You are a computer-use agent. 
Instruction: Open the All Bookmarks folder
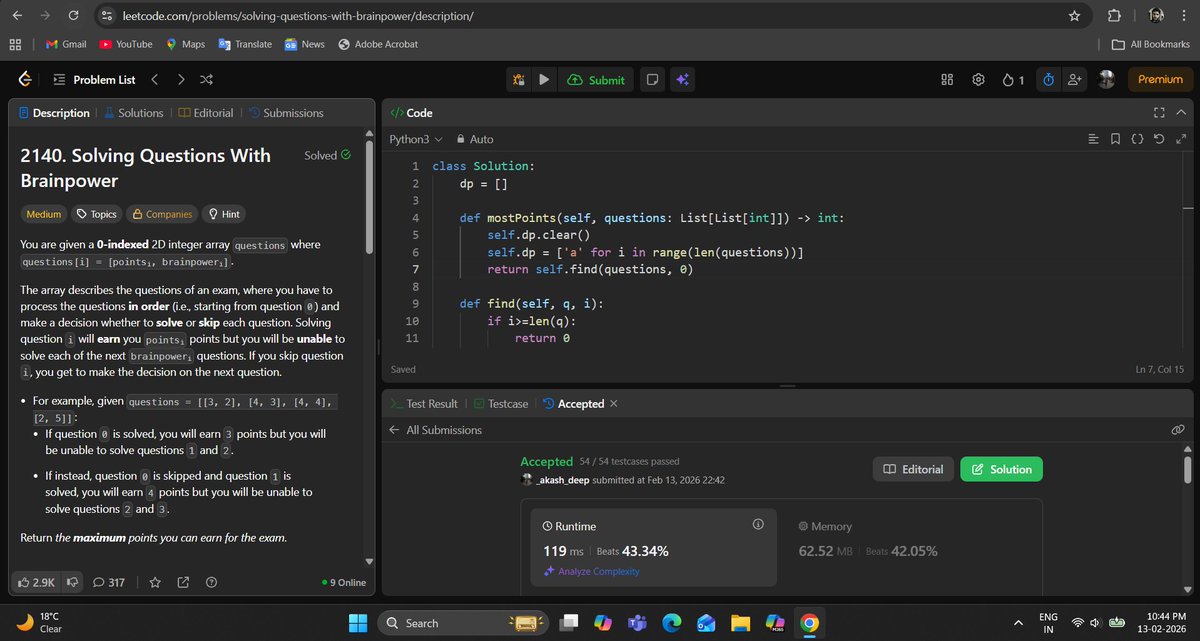pyautogui.click(x=1151, y=44)
